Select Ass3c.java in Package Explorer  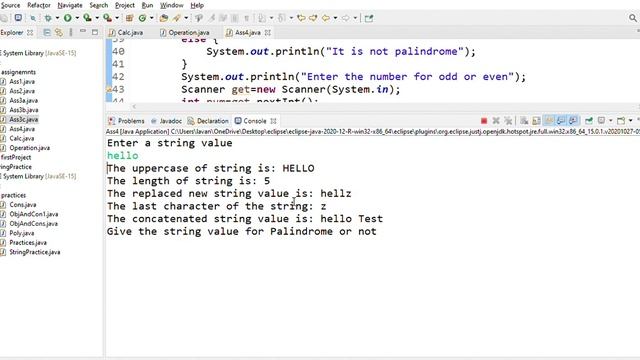click(x=24, y=120)
